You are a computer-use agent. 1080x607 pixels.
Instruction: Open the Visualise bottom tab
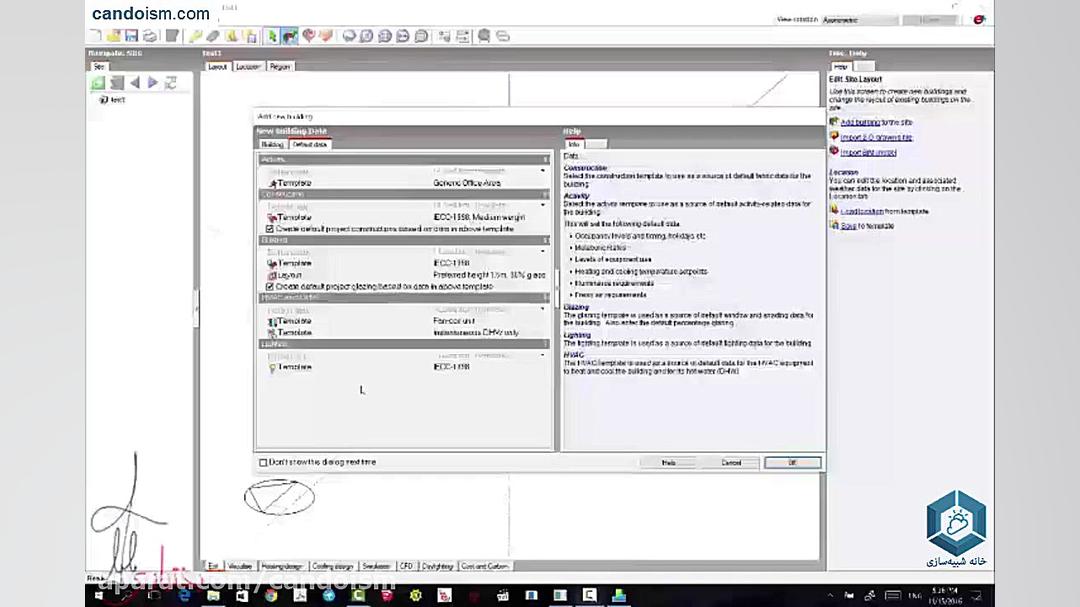tap(240, 566)
